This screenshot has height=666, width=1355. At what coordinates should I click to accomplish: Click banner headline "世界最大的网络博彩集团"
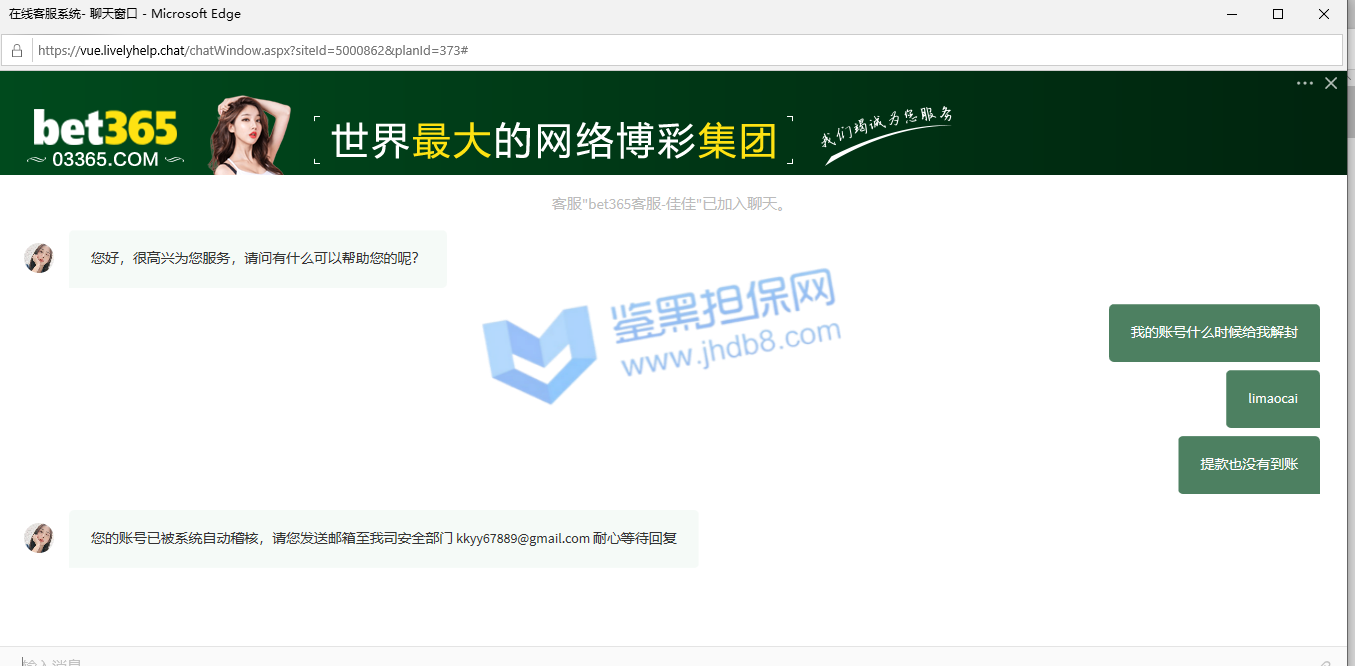pyautogui.click(x=553, y=141)
